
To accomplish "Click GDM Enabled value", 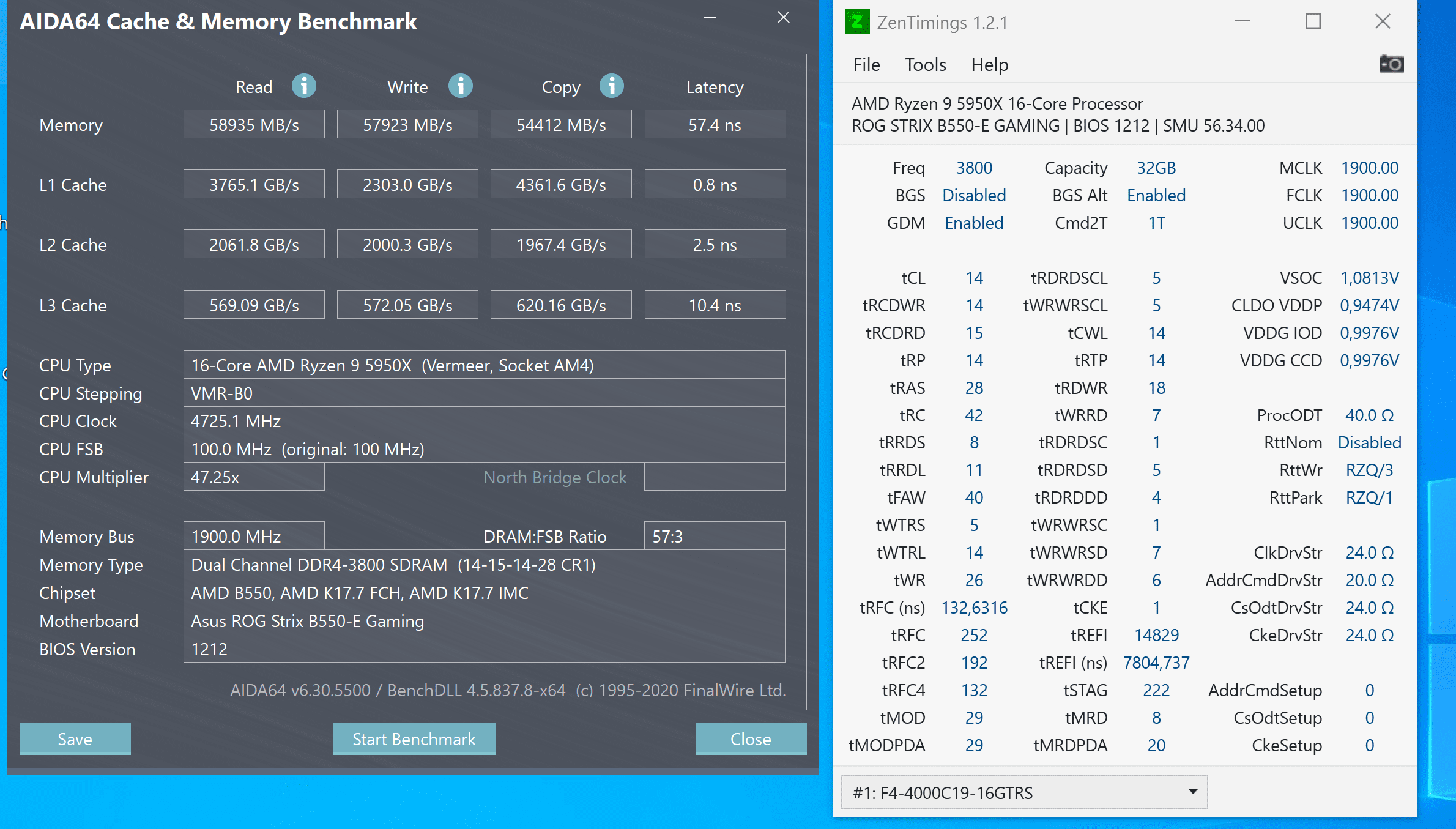I will [x=974, y=223].
